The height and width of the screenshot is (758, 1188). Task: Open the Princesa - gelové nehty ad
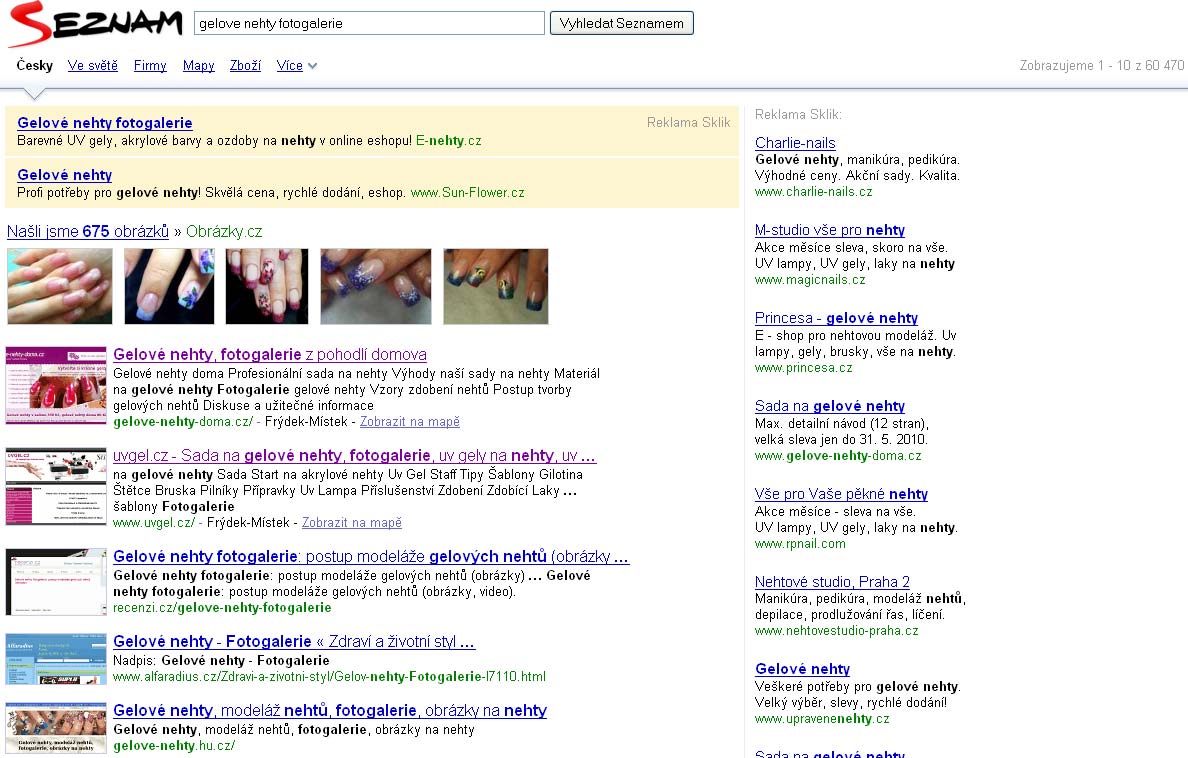836,318
